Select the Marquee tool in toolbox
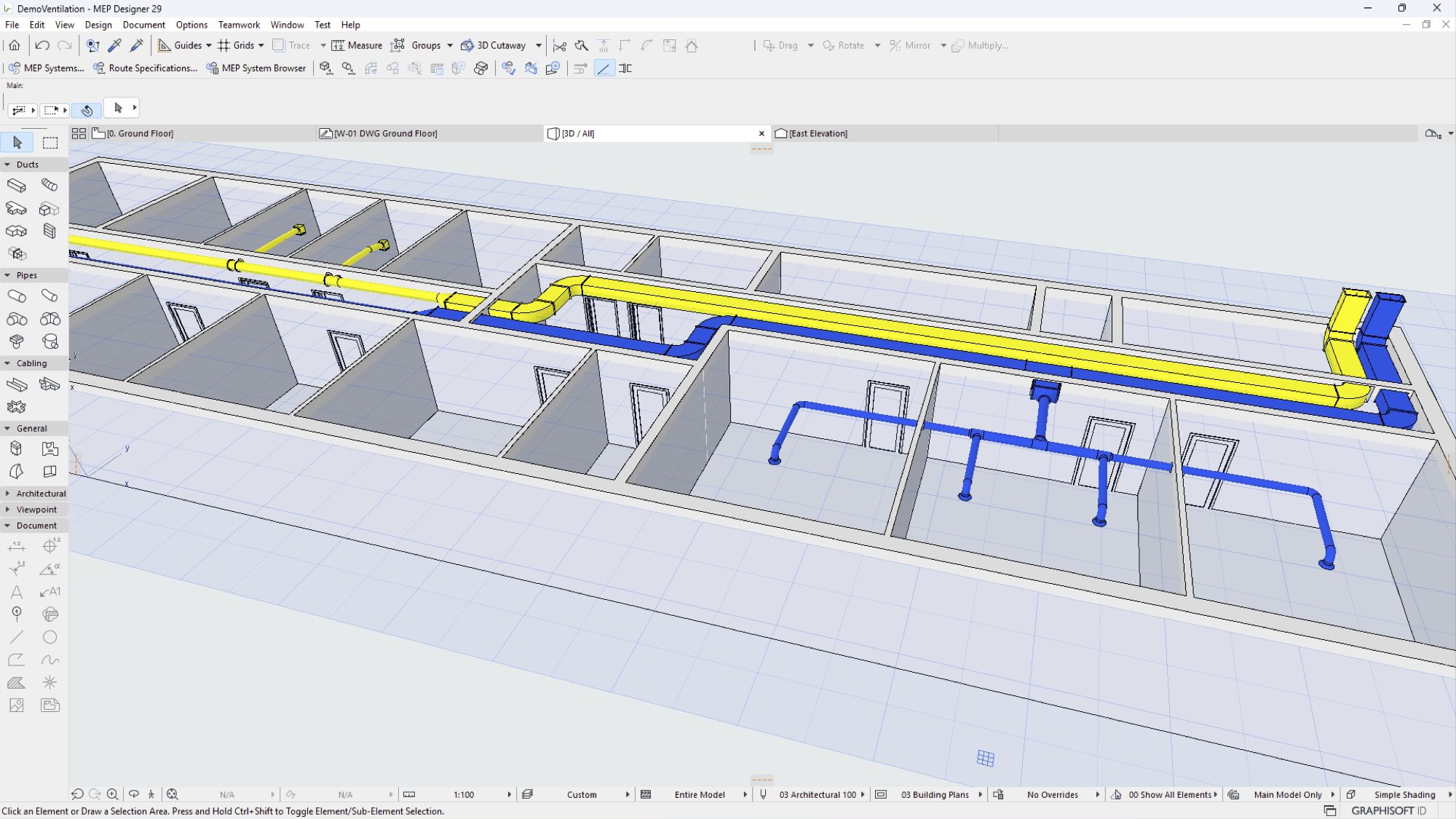 click(50, 143)
